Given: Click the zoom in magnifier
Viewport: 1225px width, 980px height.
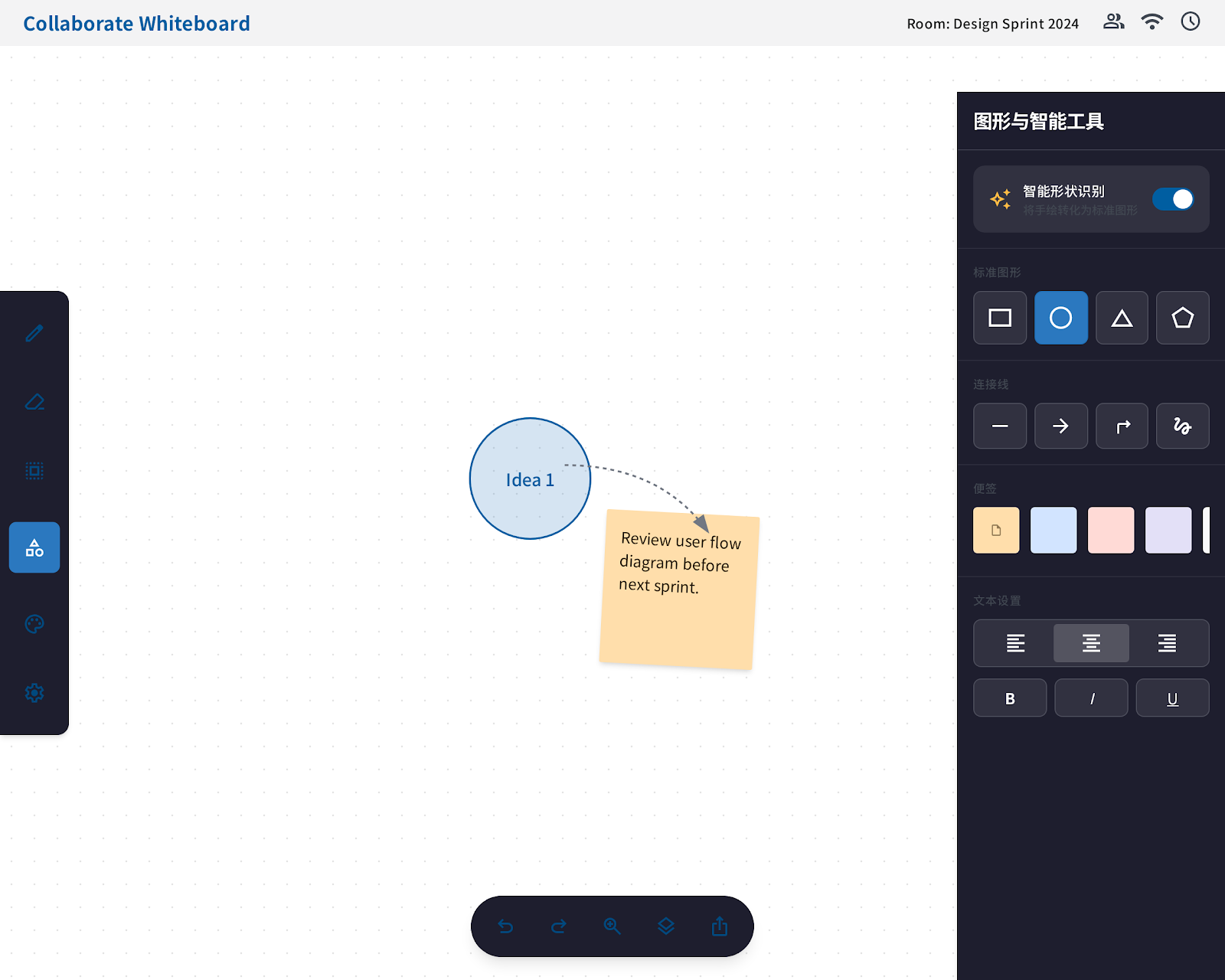Looking at the screenshot, I should 612,926.
